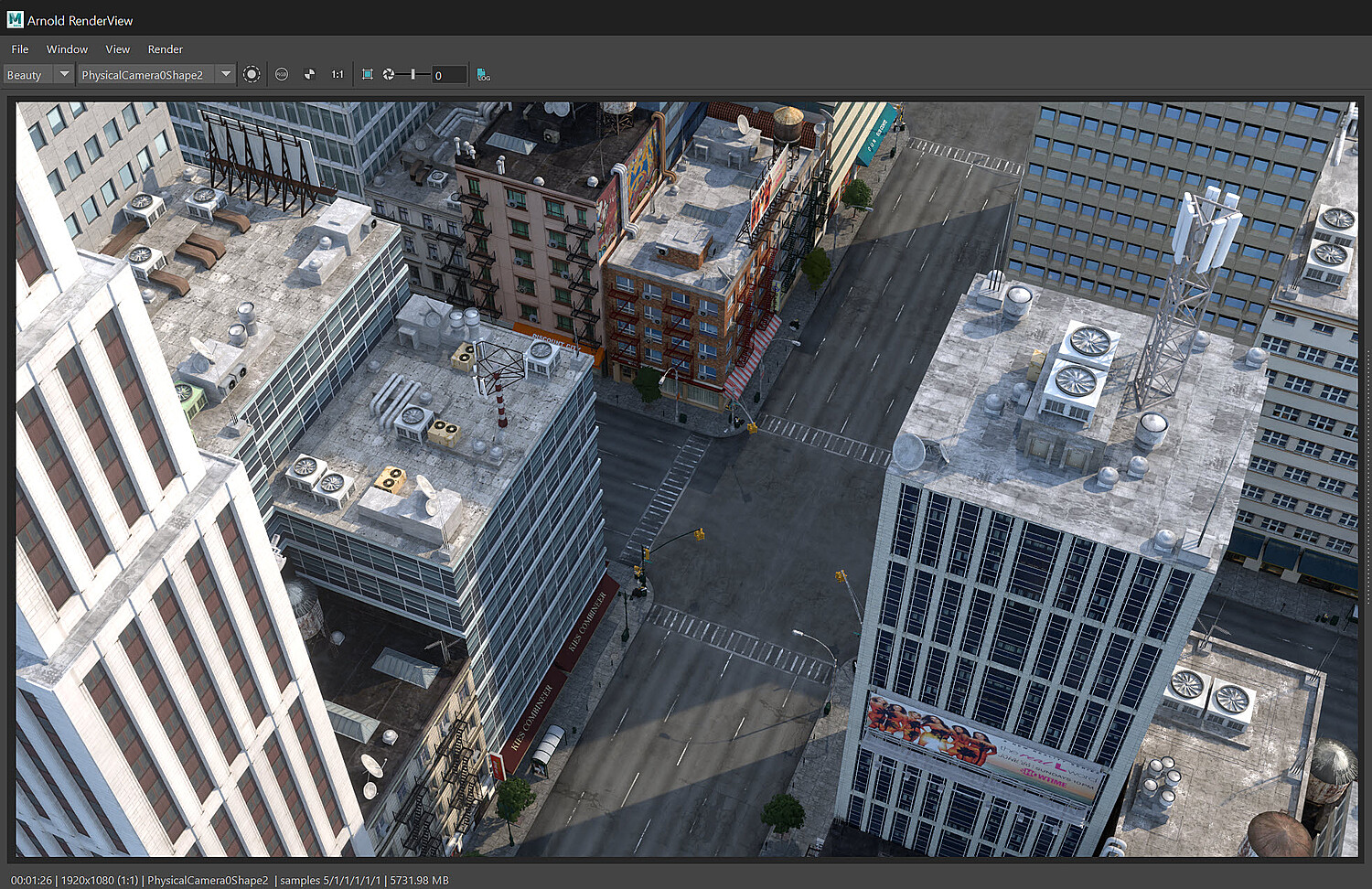Click the Arnold RenderView window title

click(80, 20)
